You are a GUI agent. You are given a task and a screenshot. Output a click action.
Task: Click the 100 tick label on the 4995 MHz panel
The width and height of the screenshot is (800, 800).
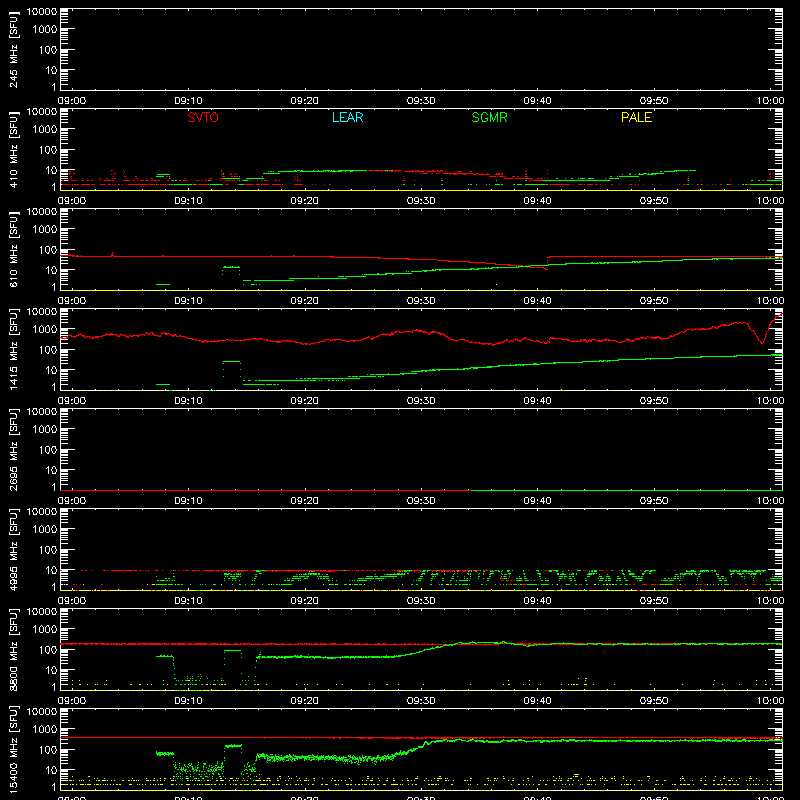(48, 550)
